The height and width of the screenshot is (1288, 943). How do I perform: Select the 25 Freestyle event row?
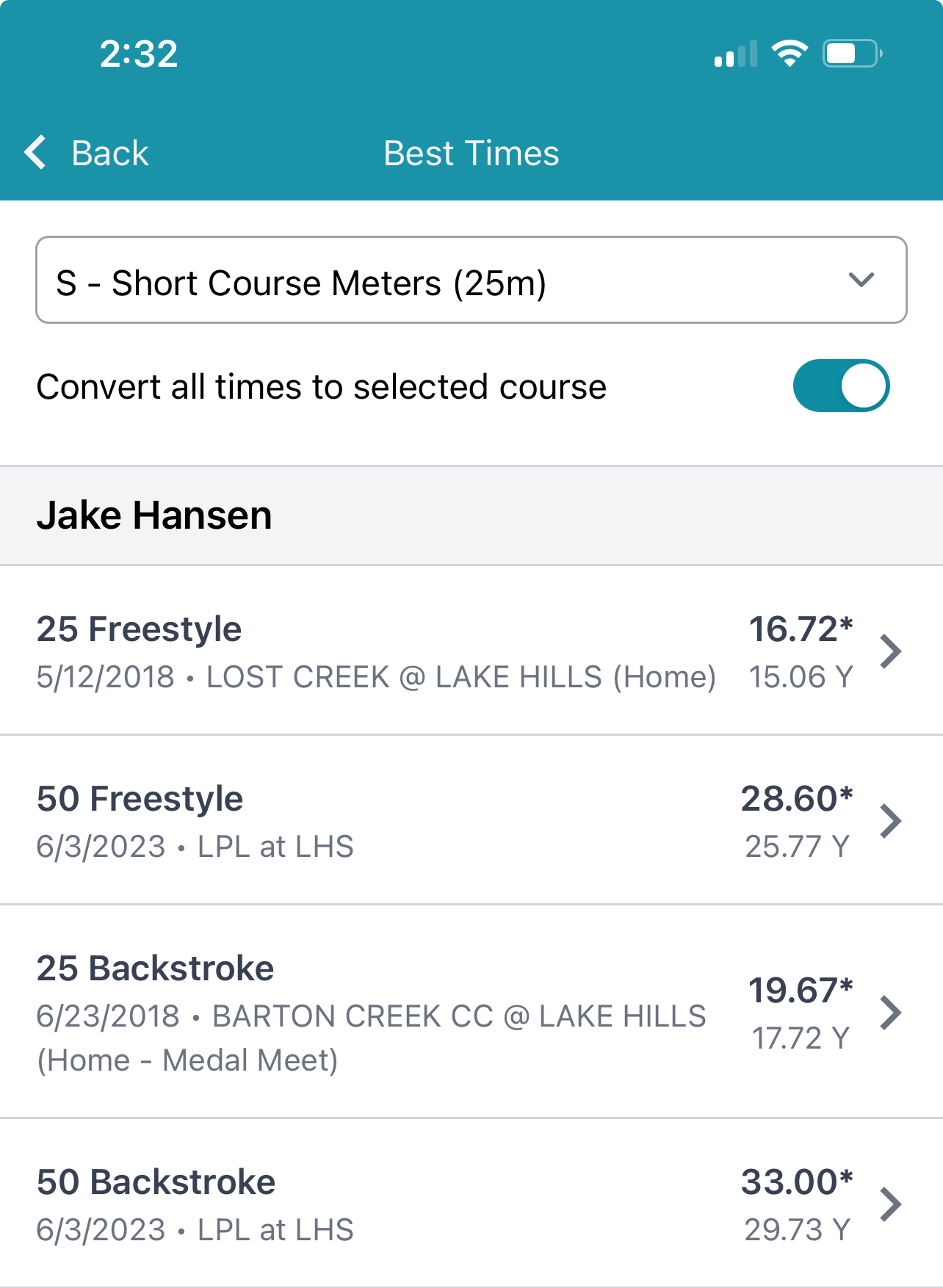tap(471, 651)
